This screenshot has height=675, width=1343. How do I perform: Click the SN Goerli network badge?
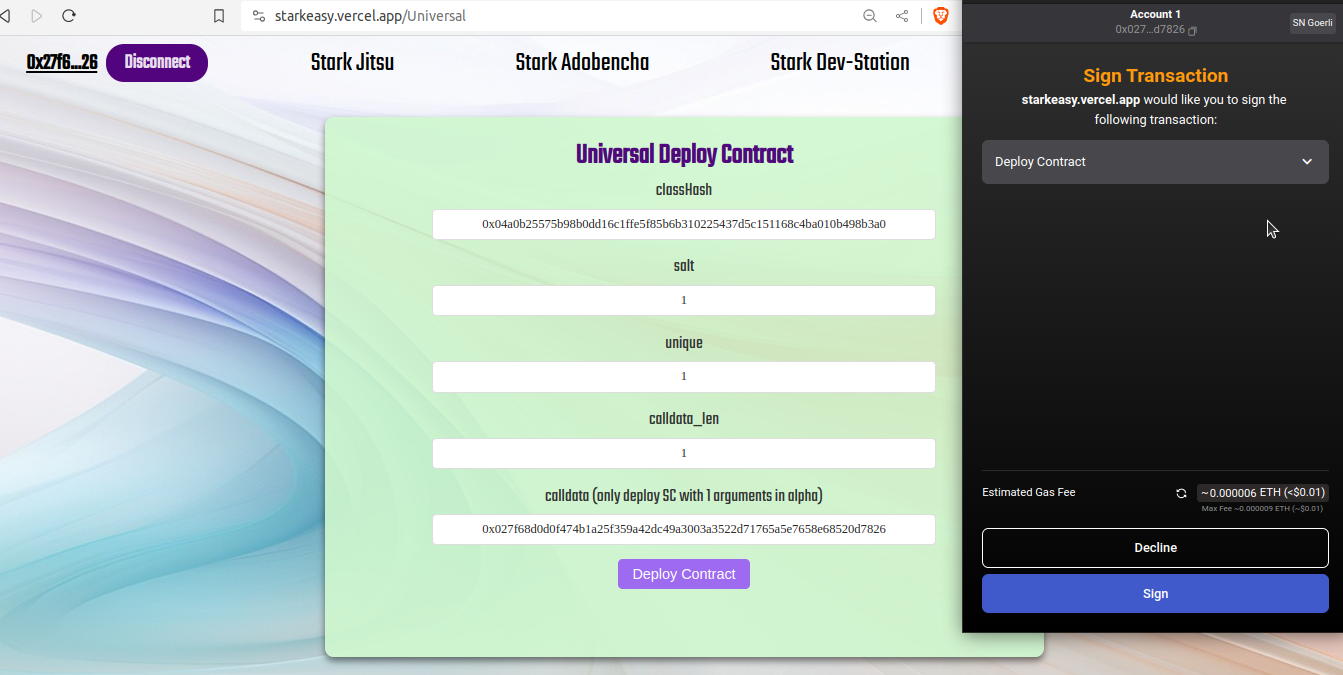1312,23
